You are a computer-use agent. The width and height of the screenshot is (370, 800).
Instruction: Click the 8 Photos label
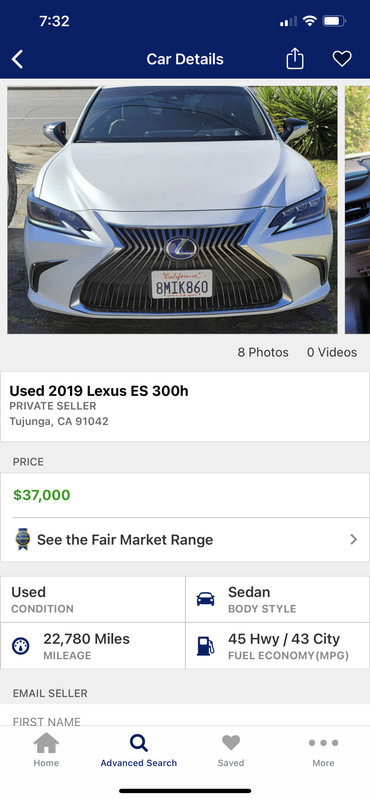[x=263, y=352]
